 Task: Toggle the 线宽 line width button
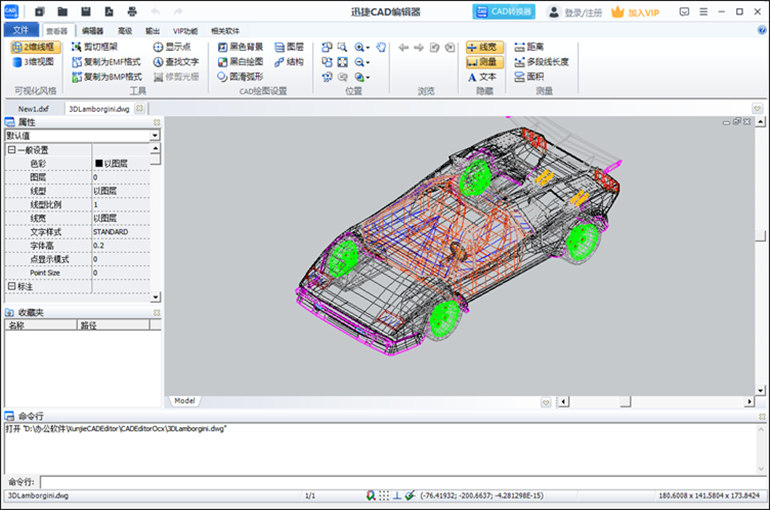(x=485, y=47)
